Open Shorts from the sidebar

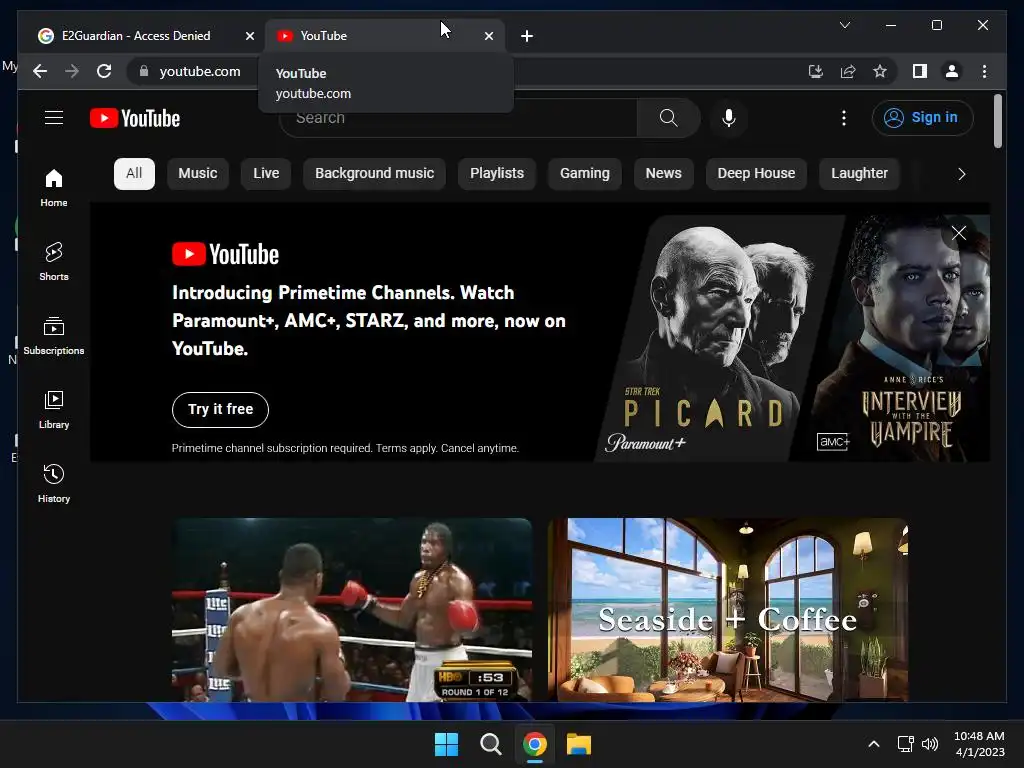(x=54, y=261)
